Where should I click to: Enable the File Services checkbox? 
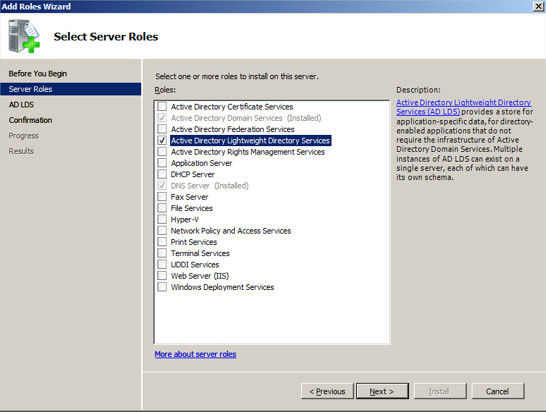(x=162, y=208)
